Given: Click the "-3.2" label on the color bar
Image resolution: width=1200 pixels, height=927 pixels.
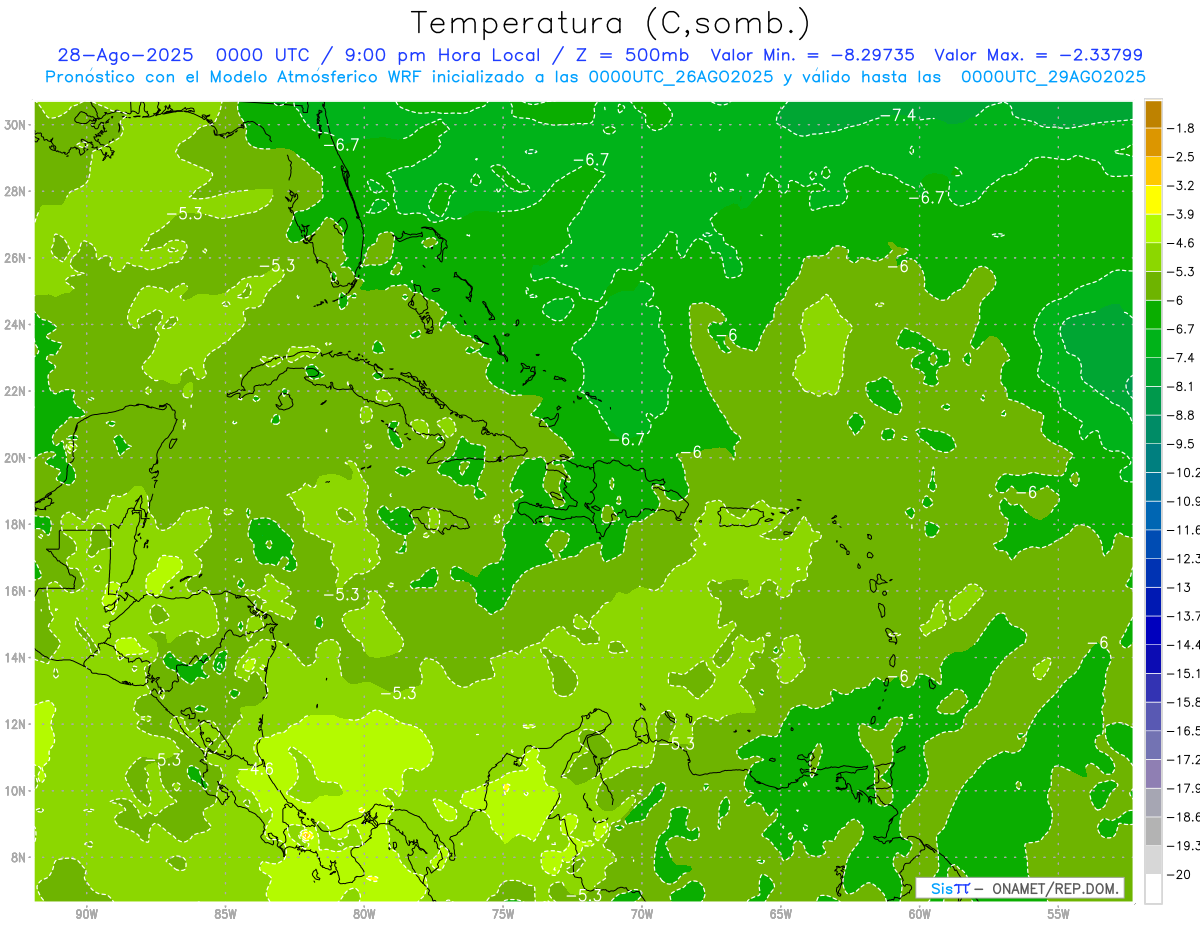Looking at the screenshot, I should coord(1181,186).
